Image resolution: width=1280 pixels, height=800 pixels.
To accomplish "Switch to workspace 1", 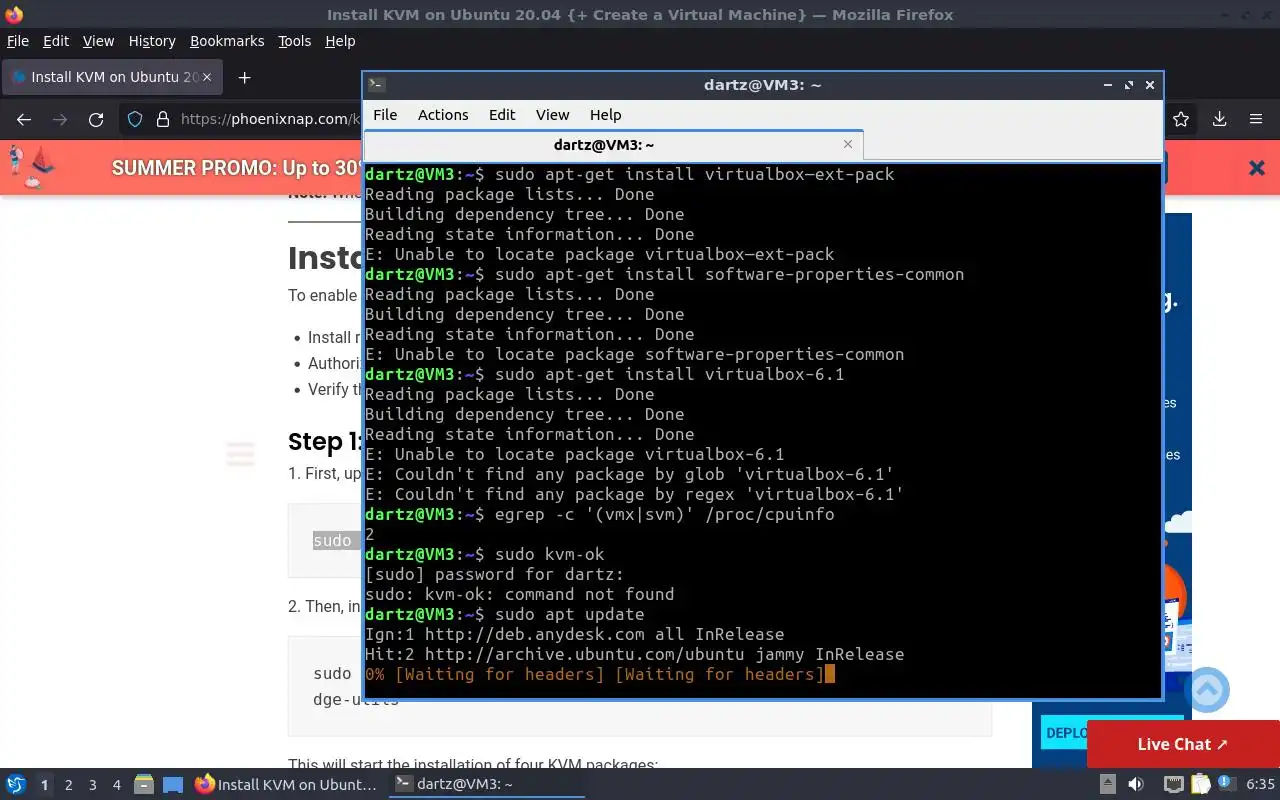I will pos(44,785).
